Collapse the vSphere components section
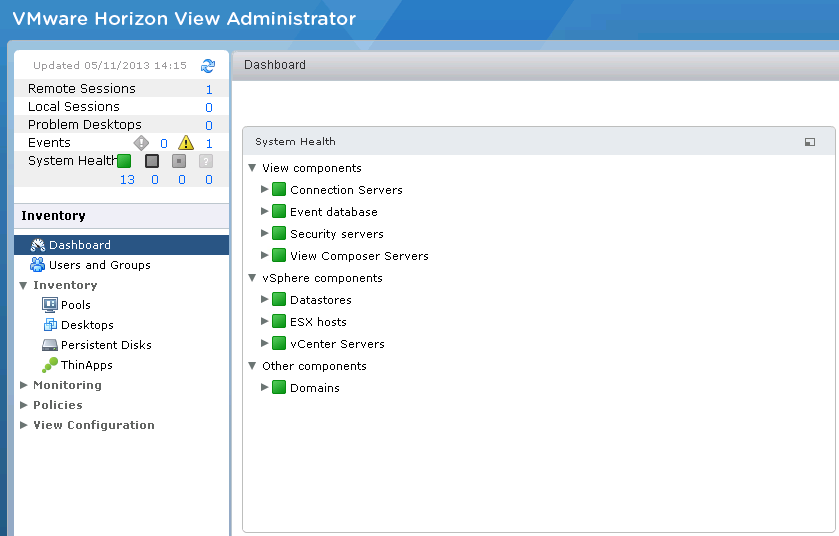Image resolution: width=839 pixels, height=536 pixels. [x=253, y=278]
